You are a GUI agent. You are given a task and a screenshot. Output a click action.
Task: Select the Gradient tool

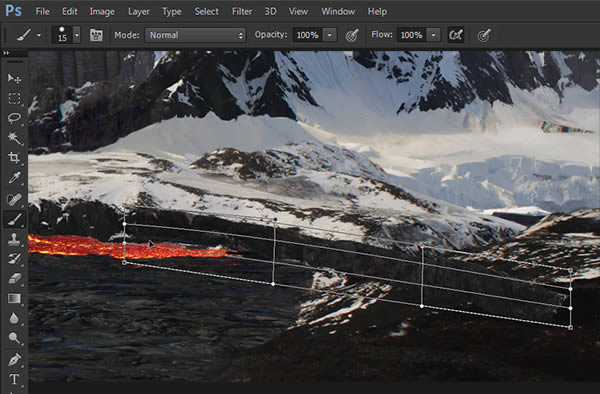[x=14, y=298]
